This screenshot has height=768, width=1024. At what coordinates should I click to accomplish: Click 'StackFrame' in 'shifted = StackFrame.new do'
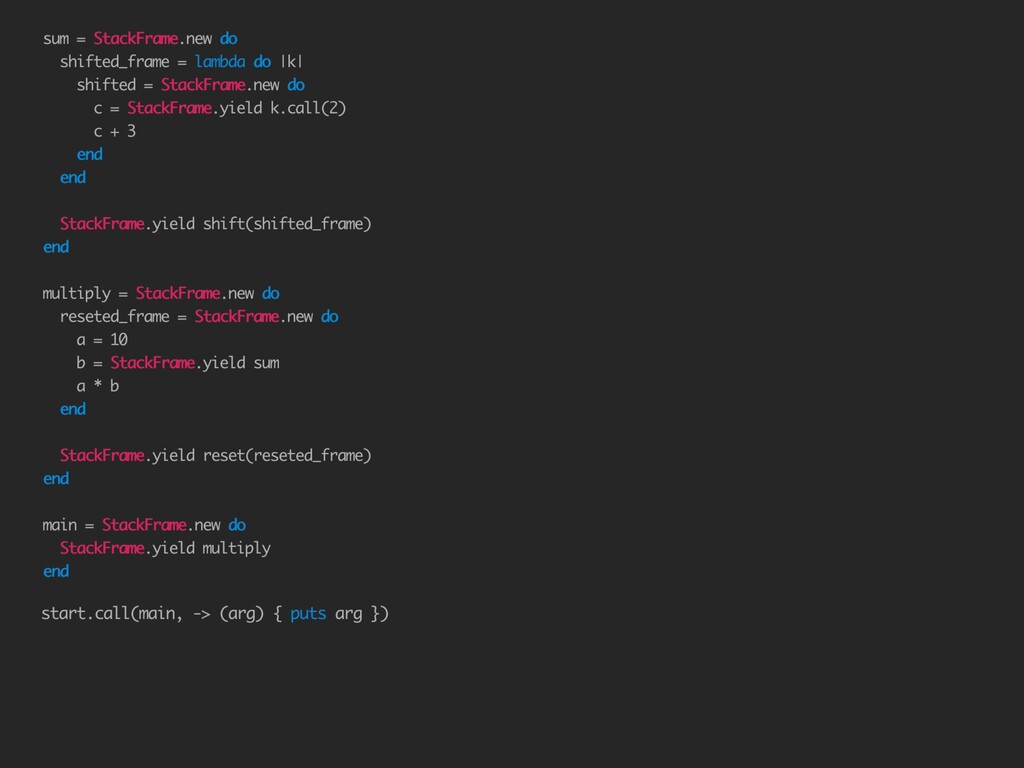(x=203, y=85)
